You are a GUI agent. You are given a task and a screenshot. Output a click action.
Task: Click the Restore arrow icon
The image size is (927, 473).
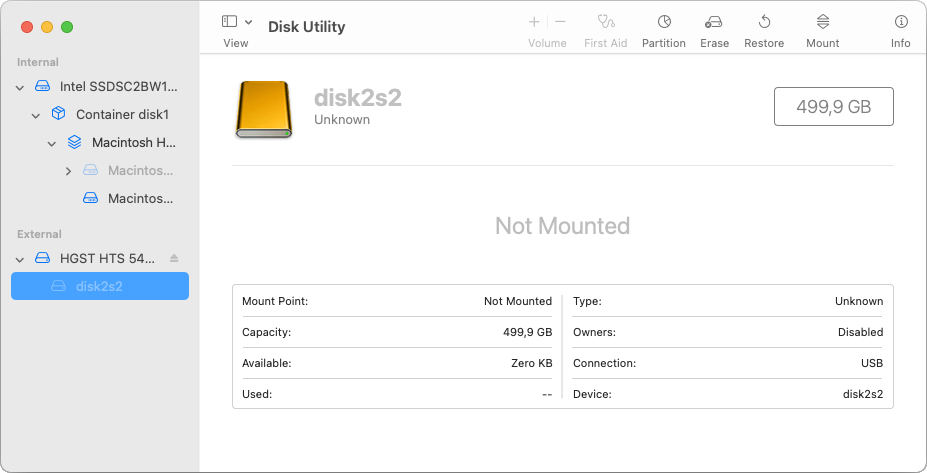764,22
